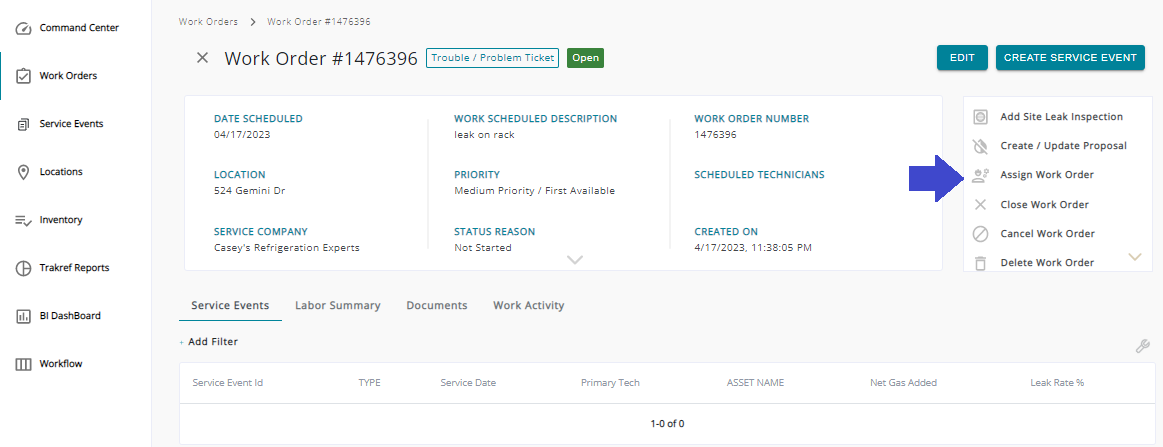1163x447 pixels.
Task: Select Create / Update Proposal action
Action: click(x=1064, y=146)
